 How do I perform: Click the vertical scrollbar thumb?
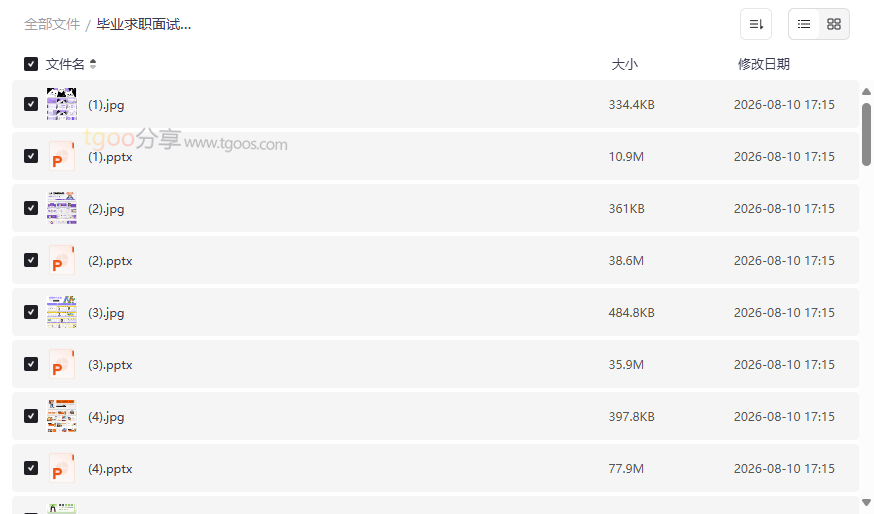(866, 134)
